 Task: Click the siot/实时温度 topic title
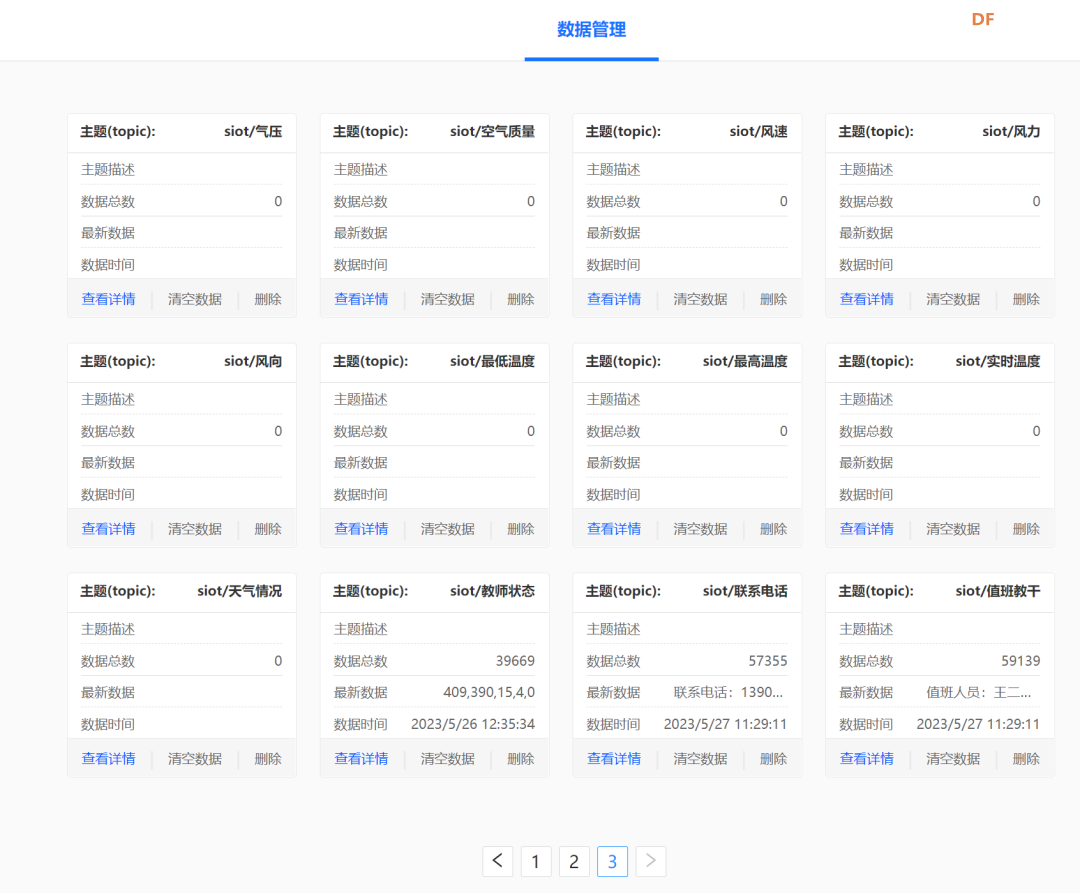point(998,361)
